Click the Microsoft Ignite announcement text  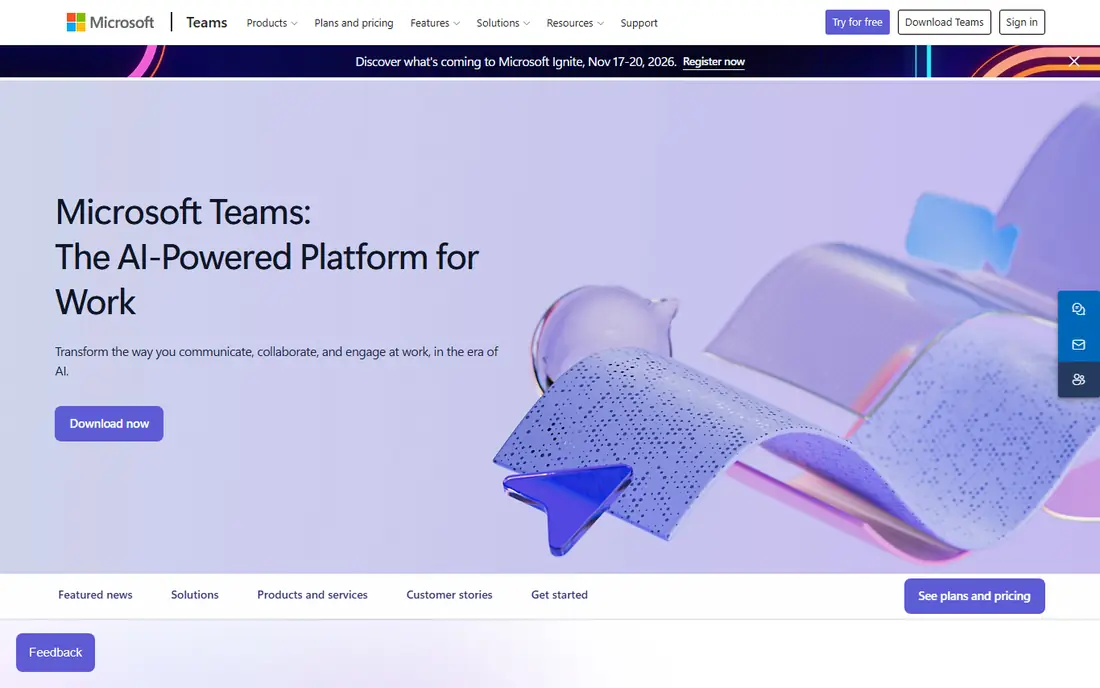[x=516, y=62]
